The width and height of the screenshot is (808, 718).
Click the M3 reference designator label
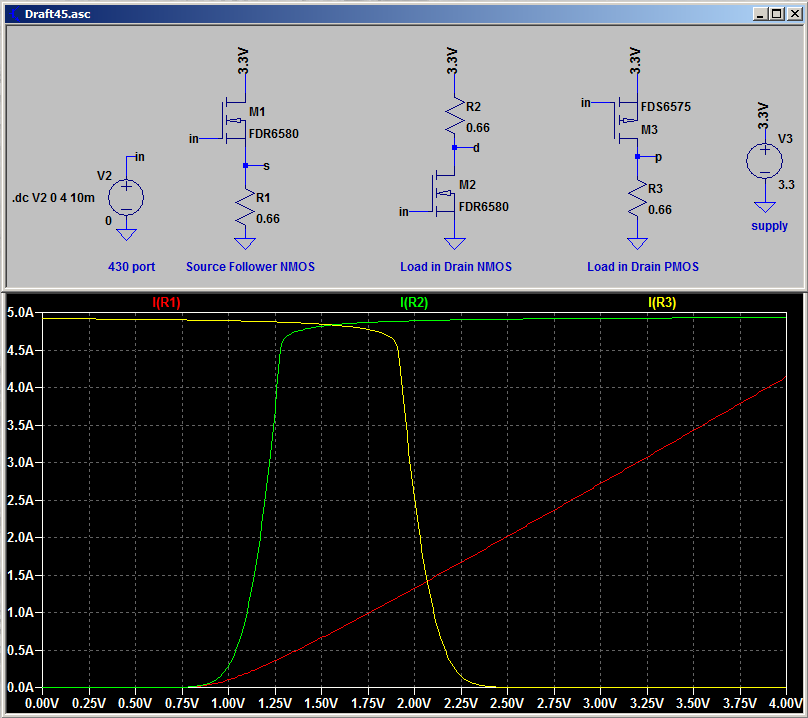tap(649, 130)
